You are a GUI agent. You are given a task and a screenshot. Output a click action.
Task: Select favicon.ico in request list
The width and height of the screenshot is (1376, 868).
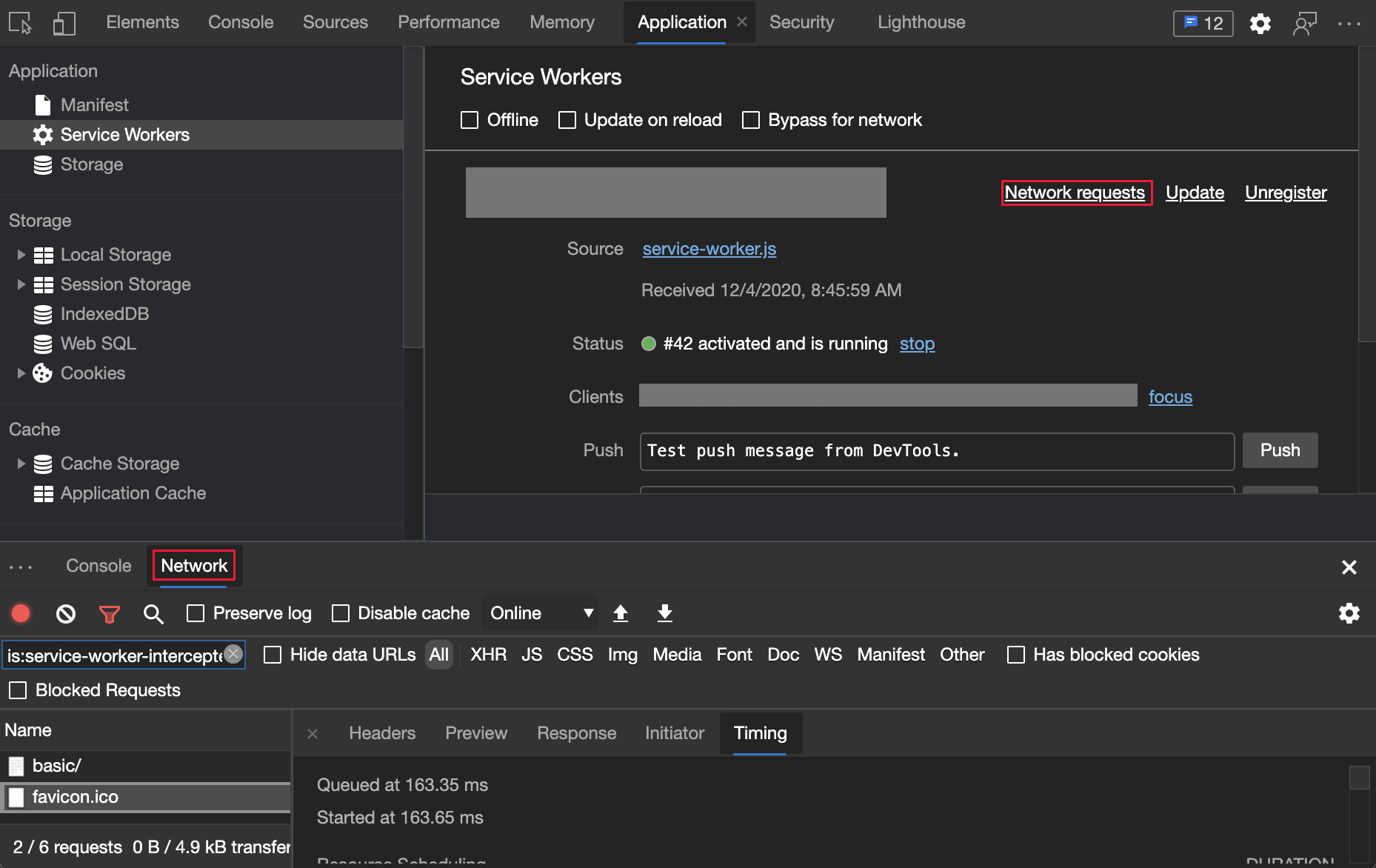(76, 797)
